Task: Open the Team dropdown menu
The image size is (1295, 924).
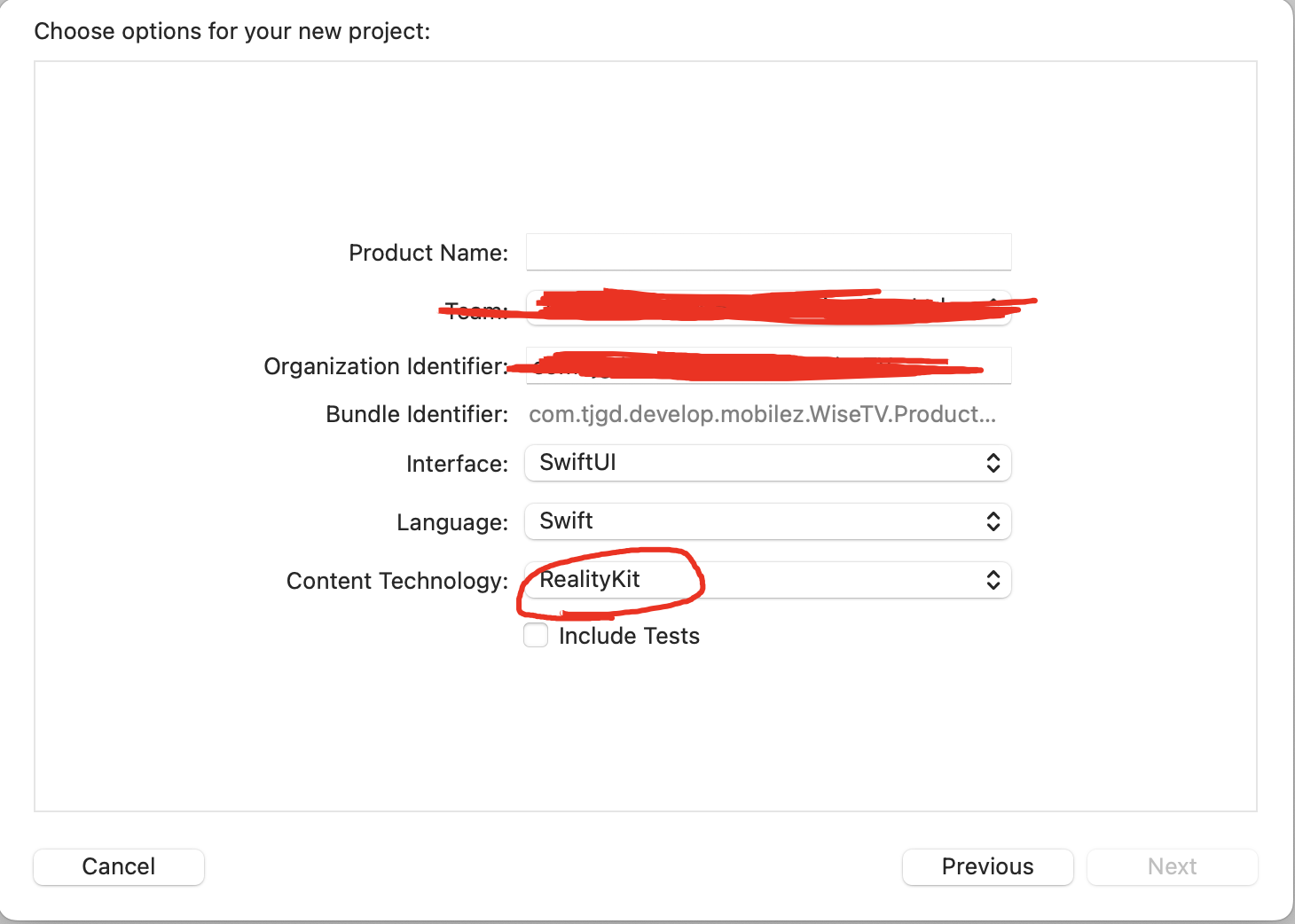Action: tap(768, 308)
